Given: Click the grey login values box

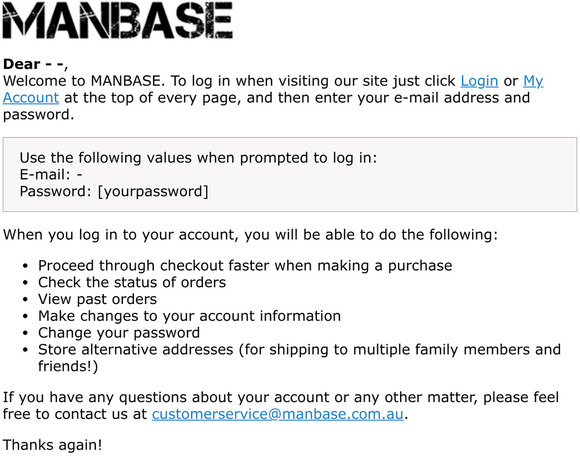Looking at the screenshot, I should pyautogui.click(x=290, y=175).
